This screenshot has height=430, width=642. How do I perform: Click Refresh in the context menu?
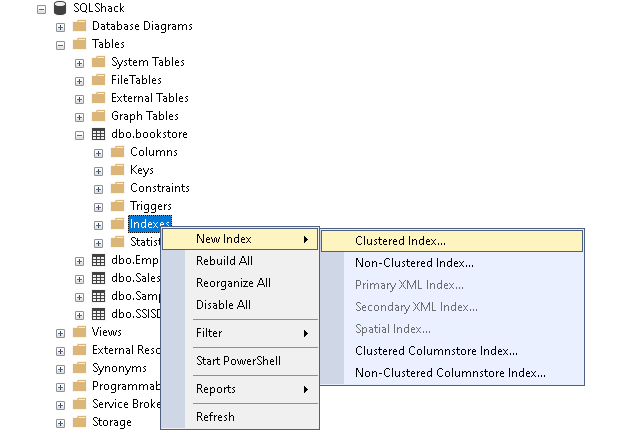pyautogui.click(x=215, y=417)
